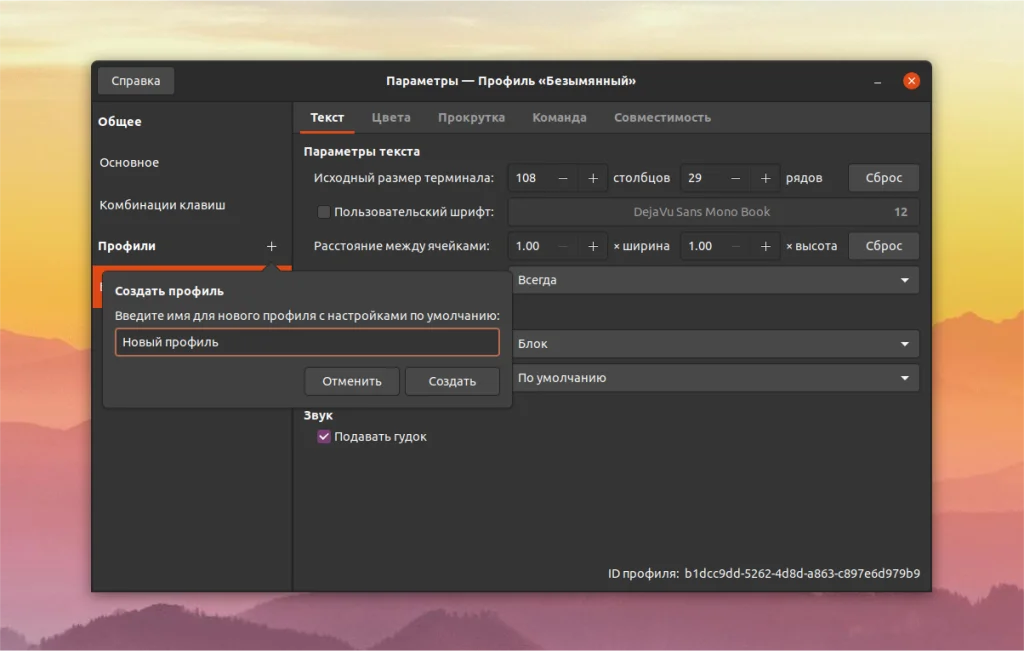
Task: Confirm profile creation with Создать
Action: 451,381
